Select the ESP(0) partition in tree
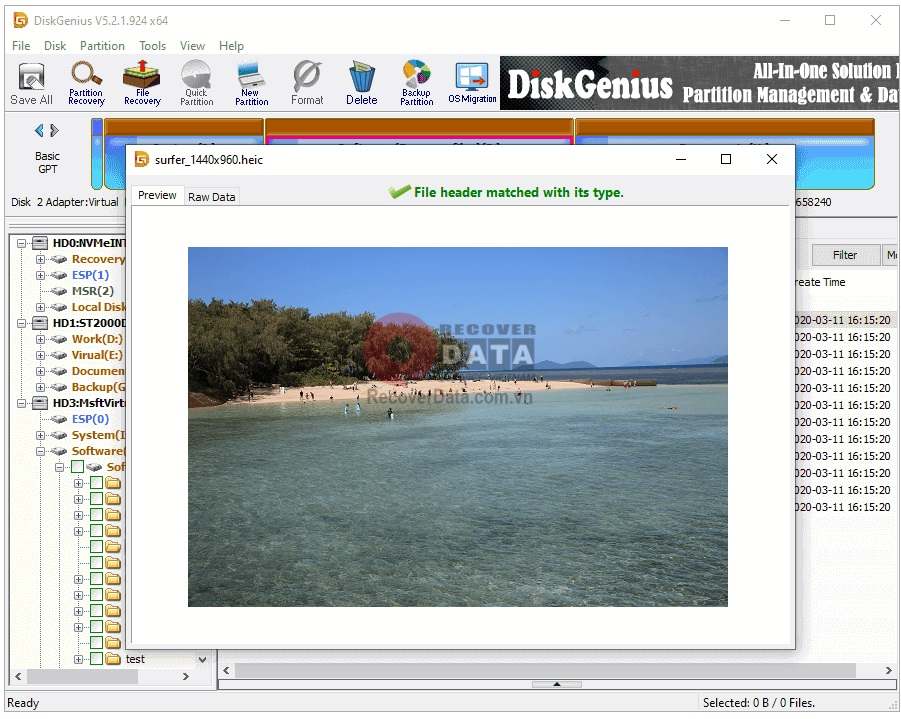 90,419
